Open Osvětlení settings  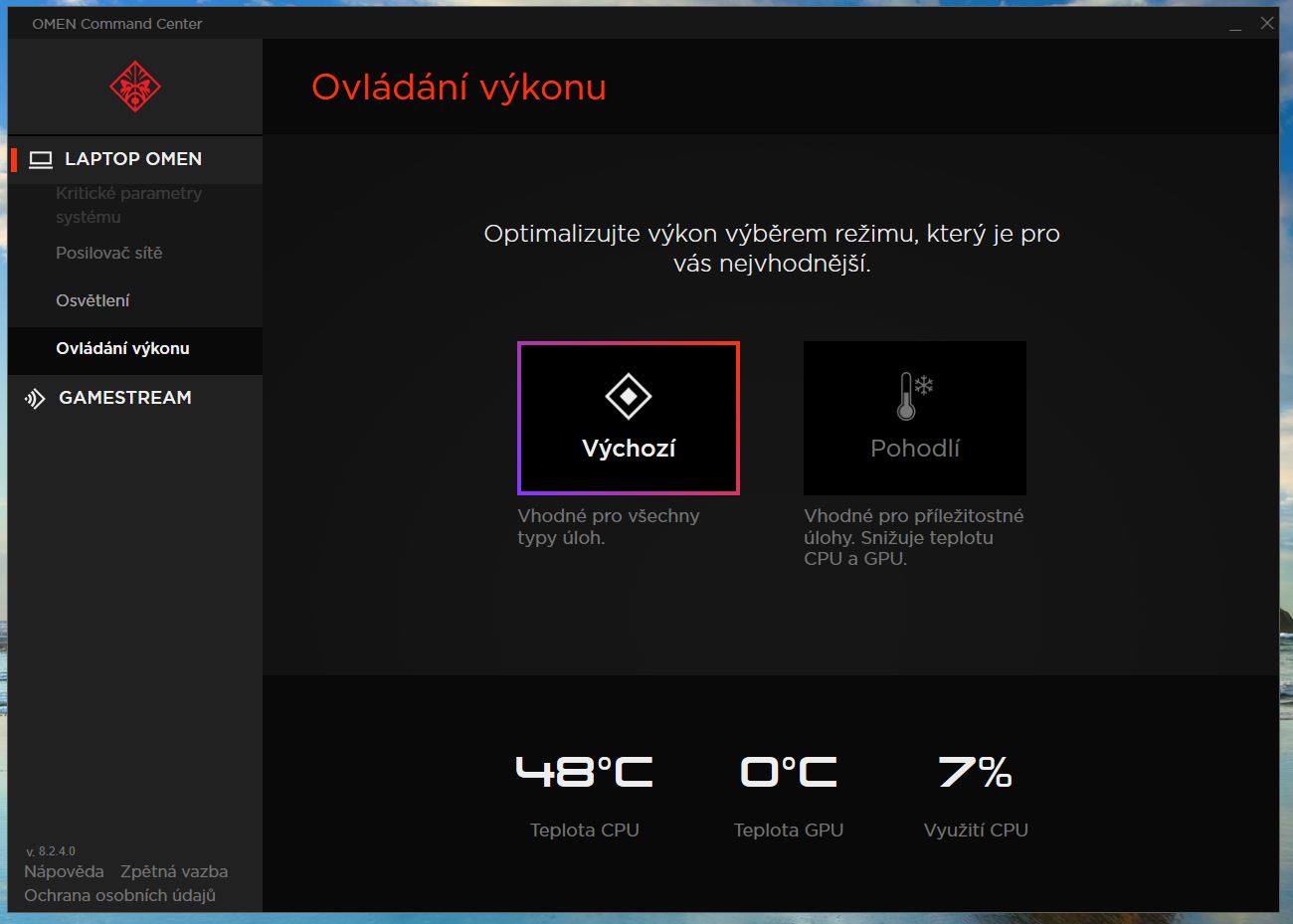92,300
